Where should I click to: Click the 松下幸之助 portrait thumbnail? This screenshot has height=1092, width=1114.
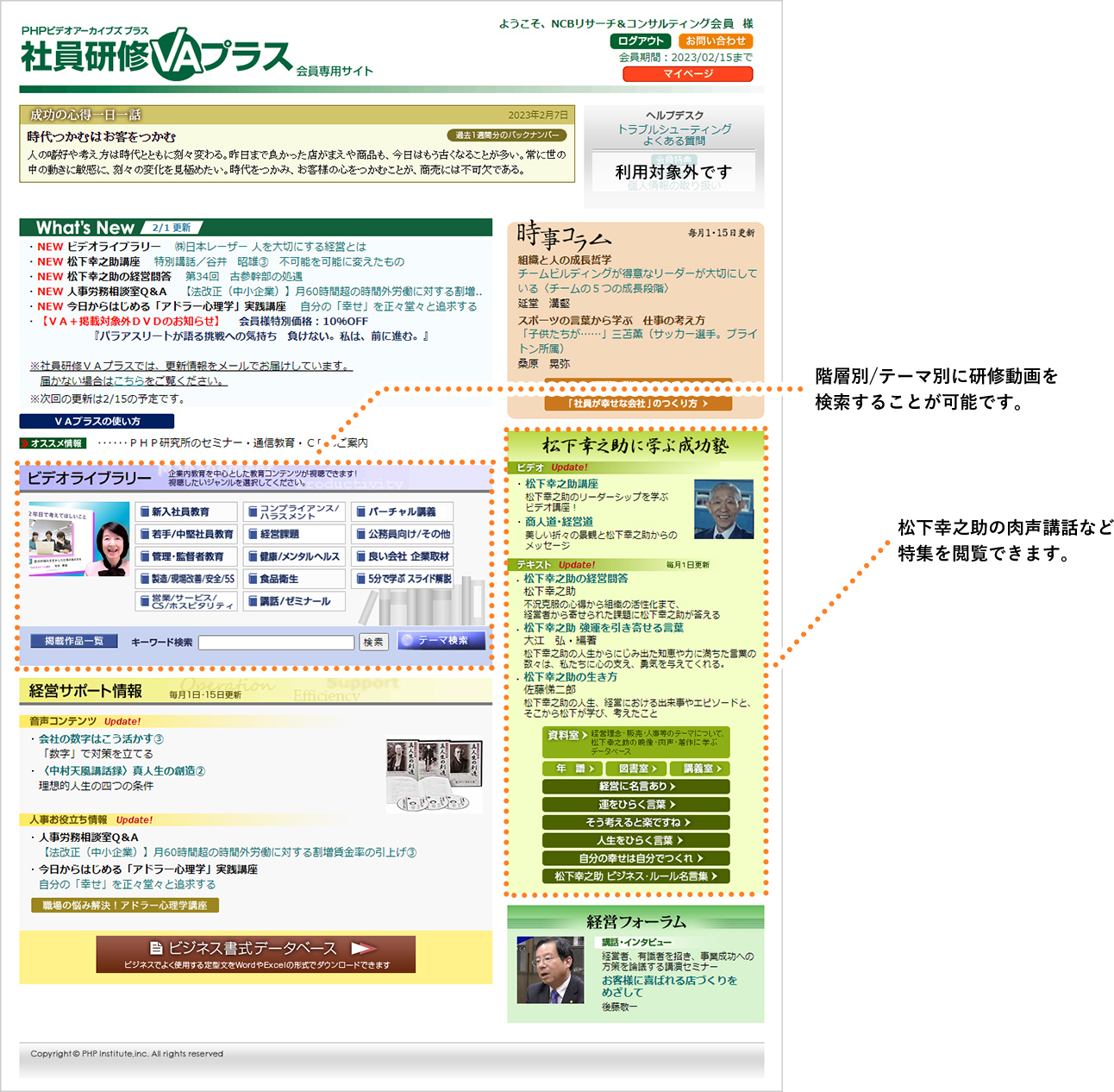(723, 509)
